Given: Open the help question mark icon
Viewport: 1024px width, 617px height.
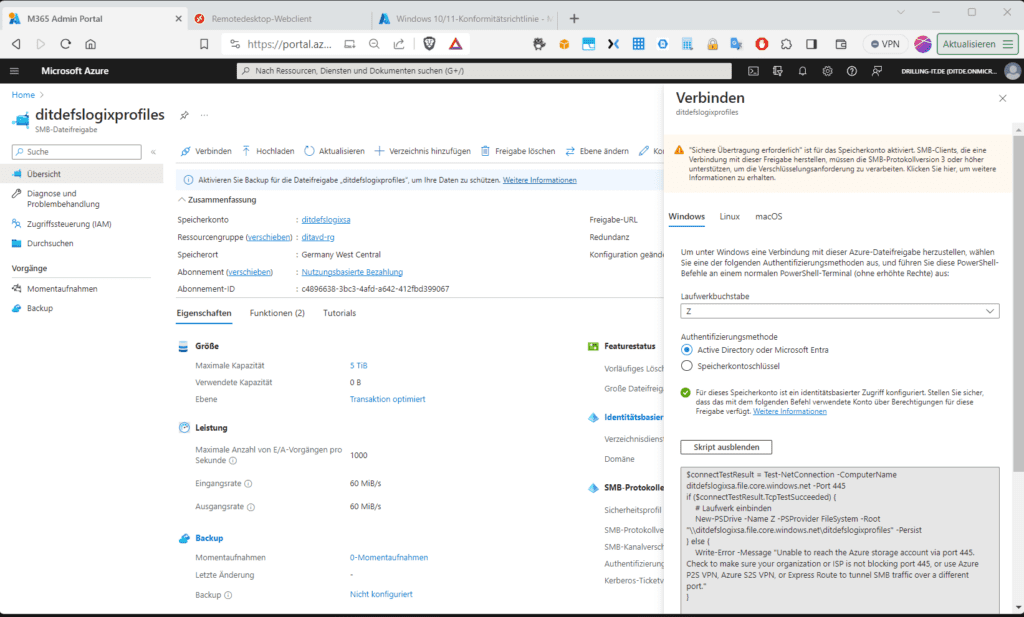Looking at the screenshot, I should [852, 71].
